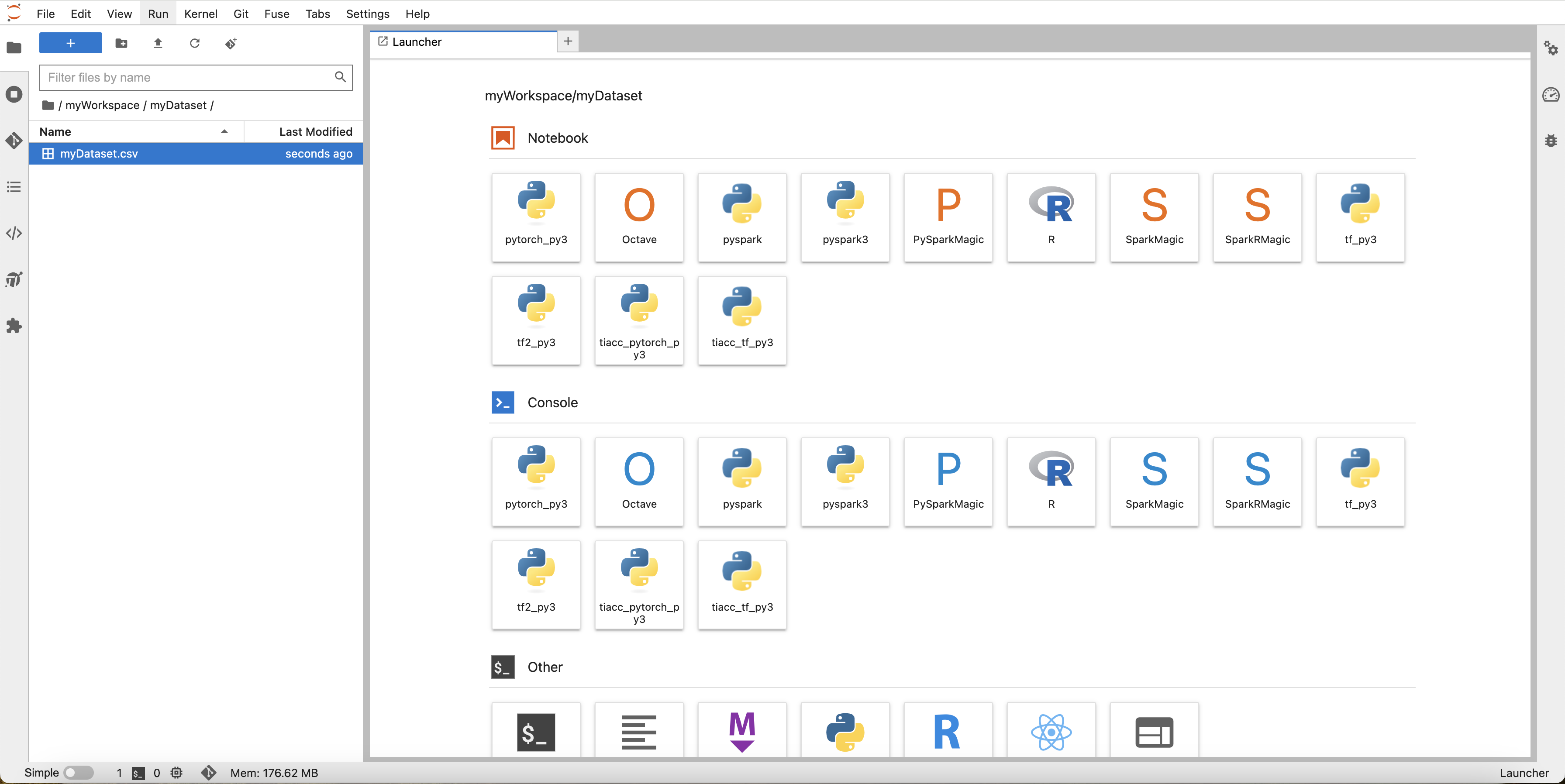Toggle Simple interface mode switch
This screenshot has width=1565, height=784.
click(x=78, y=773)
